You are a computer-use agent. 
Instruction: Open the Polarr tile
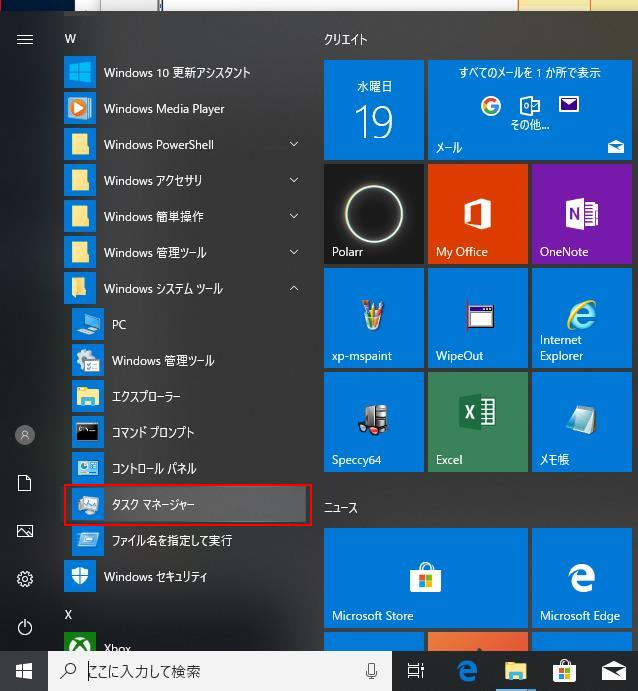click(x=373, y=214)
